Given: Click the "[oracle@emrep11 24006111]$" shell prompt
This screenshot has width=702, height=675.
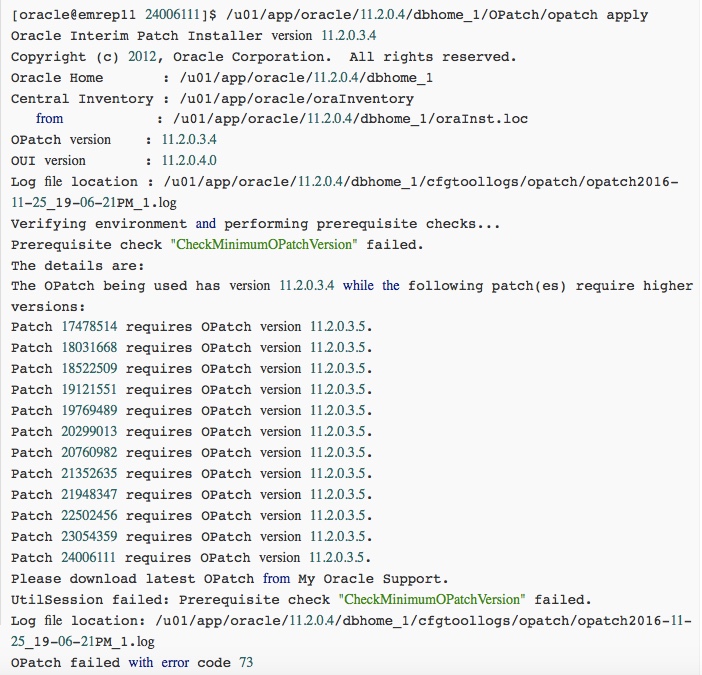Looking at the screenshot, I should [127, 15].
